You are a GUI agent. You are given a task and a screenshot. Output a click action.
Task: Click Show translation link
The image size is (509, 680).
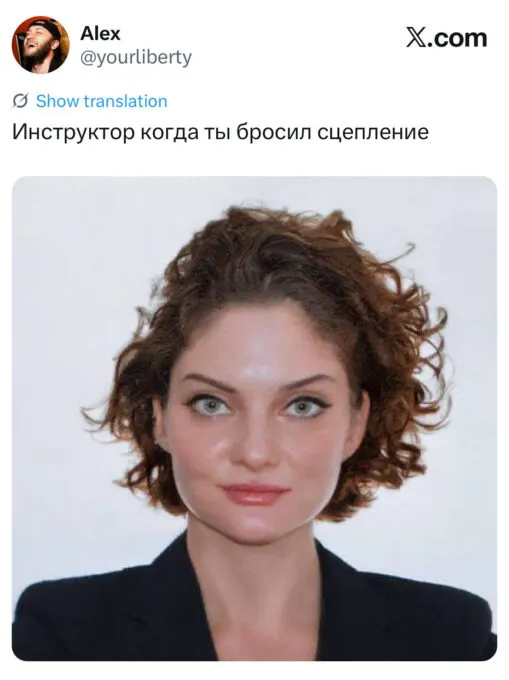coord(101,101)
